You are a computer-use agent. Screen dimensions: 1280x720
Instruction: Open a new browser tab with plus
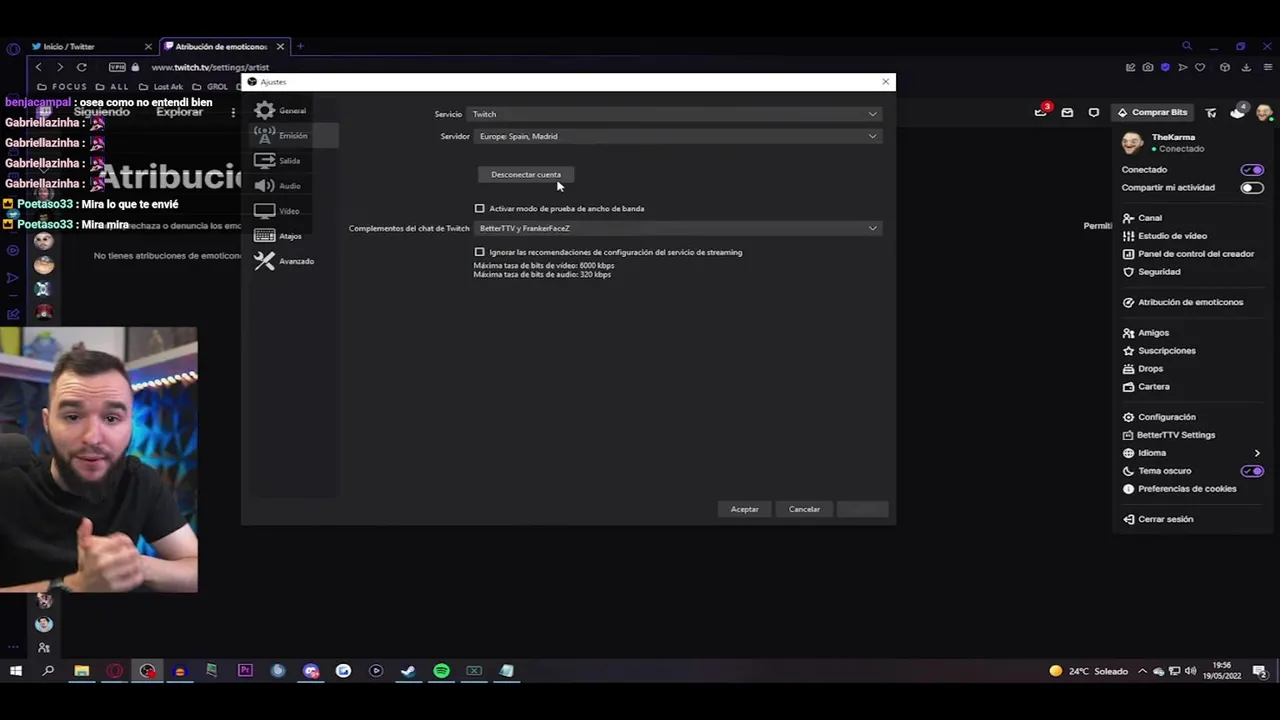pos(300,46)
